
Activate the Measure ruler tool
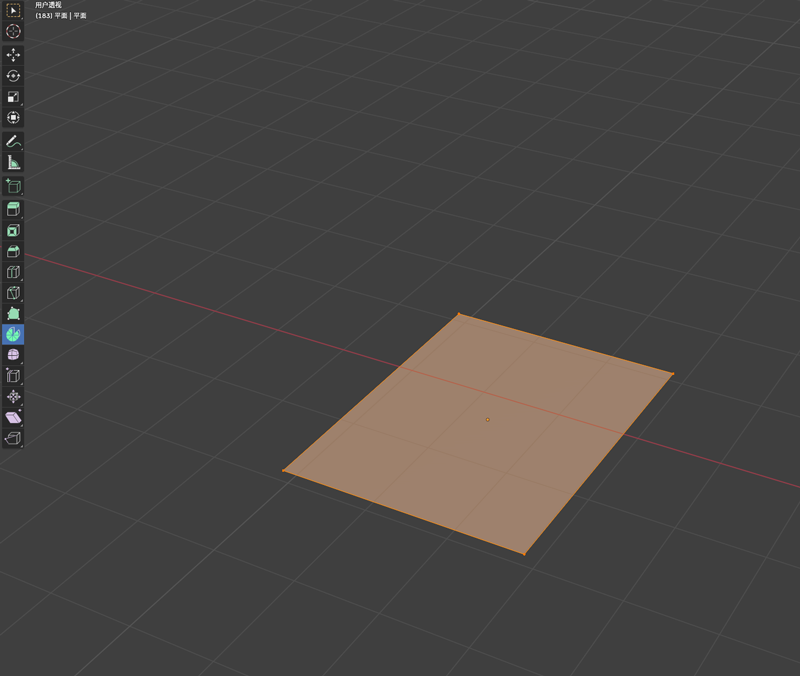pyautogui.click(x=14, y=163)
